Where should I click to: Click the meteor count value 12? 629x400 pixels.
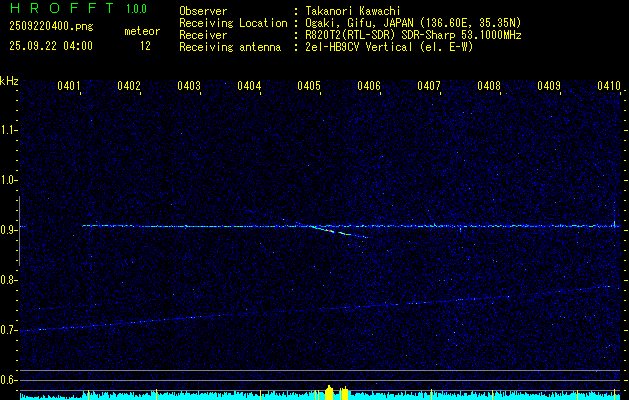point(145,46)
